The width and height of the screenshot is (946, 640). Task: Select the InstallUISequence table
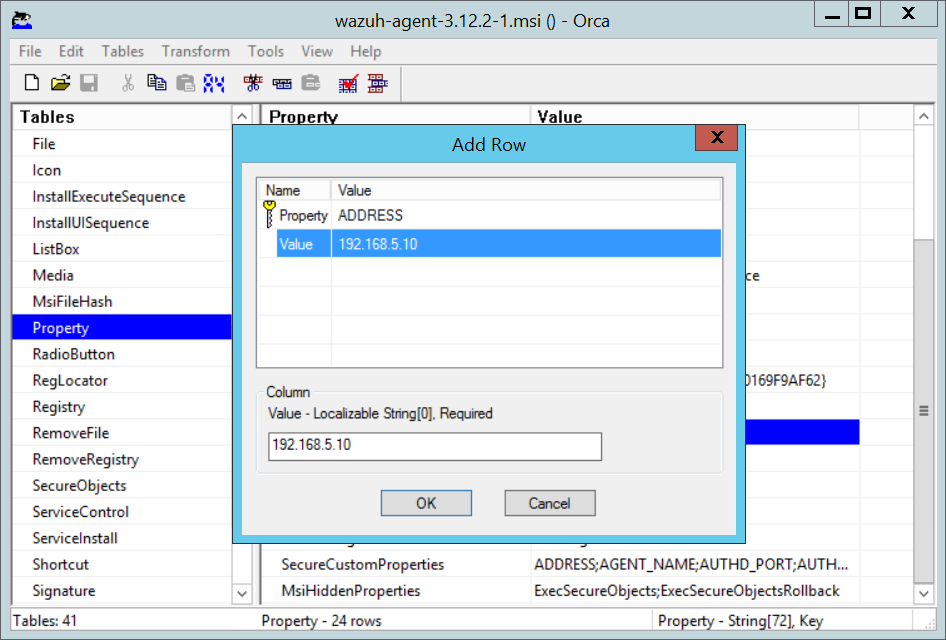[122, 223]
